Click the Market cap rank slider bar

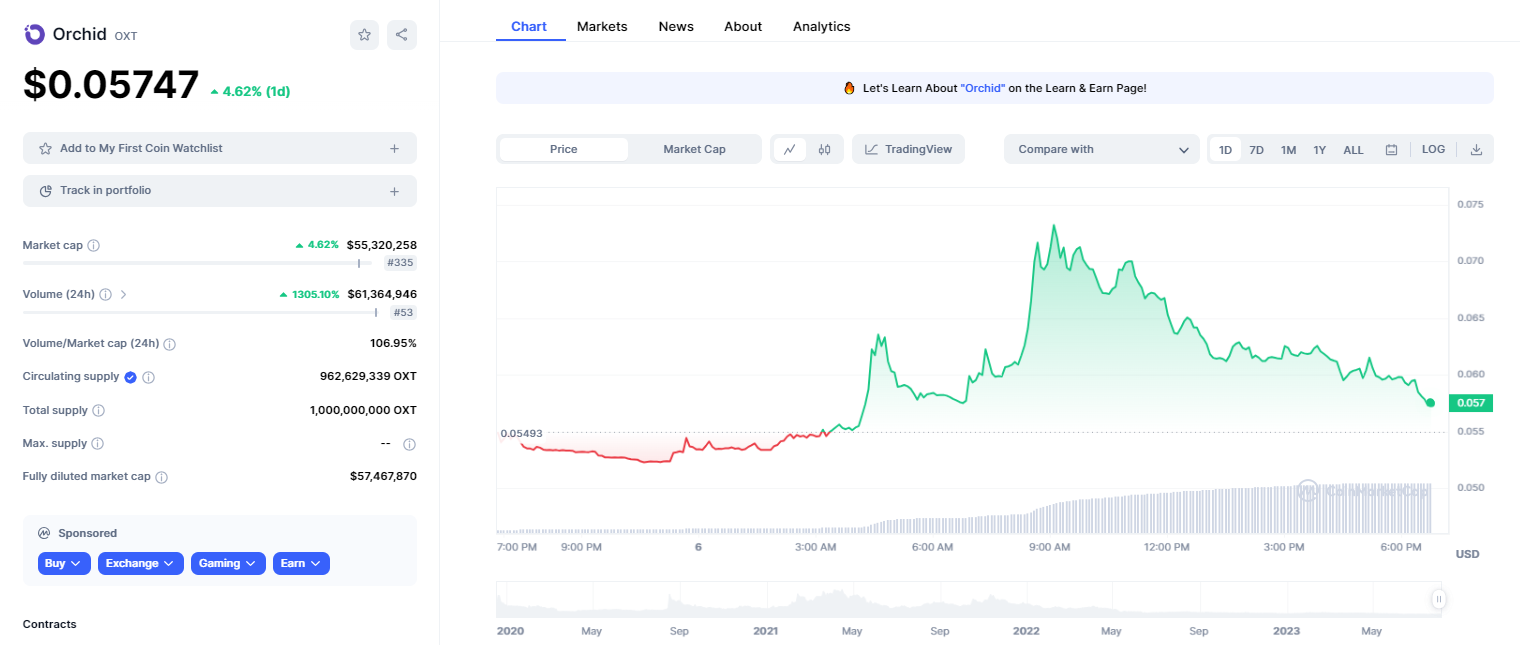(198, 263)
